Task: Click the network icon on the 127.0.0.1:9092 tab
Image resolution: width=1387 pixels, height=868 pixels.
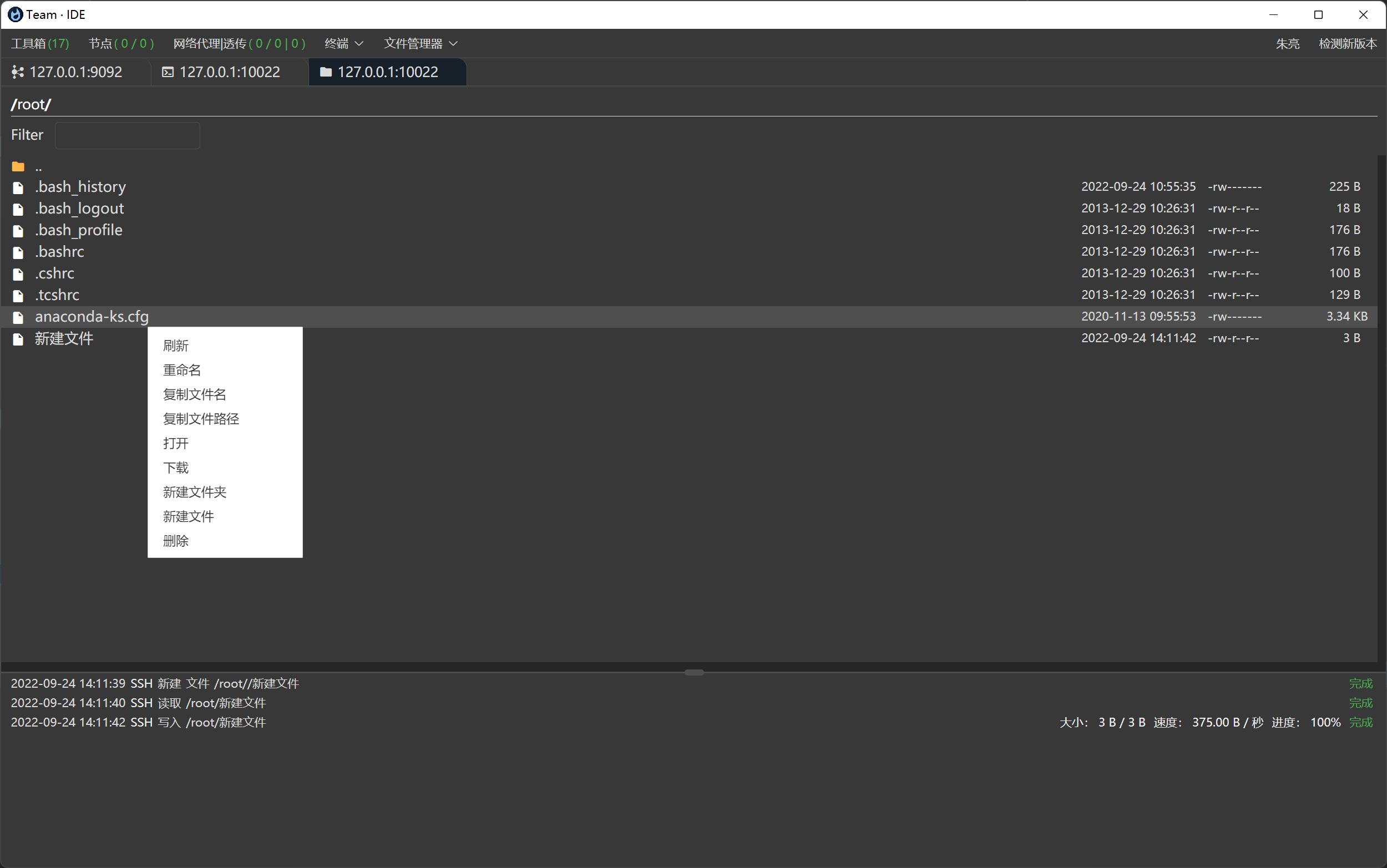Action: 17,72
